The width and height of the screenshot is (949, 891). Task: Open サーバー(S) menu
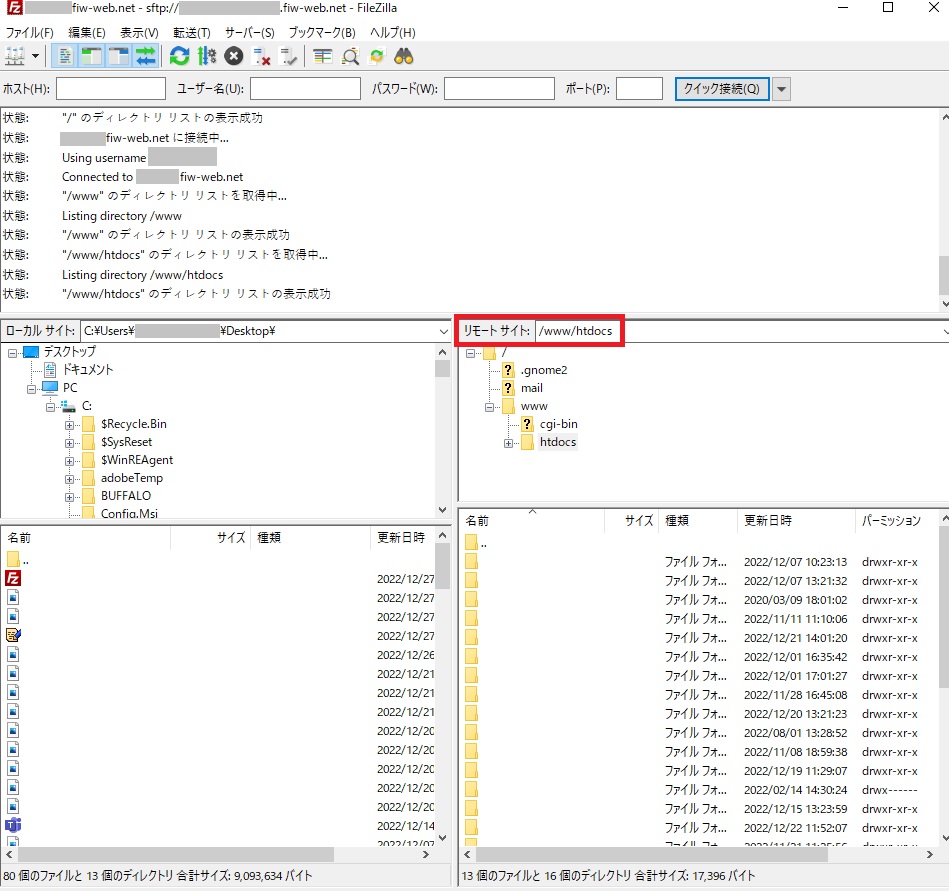(x=249, y=33)
